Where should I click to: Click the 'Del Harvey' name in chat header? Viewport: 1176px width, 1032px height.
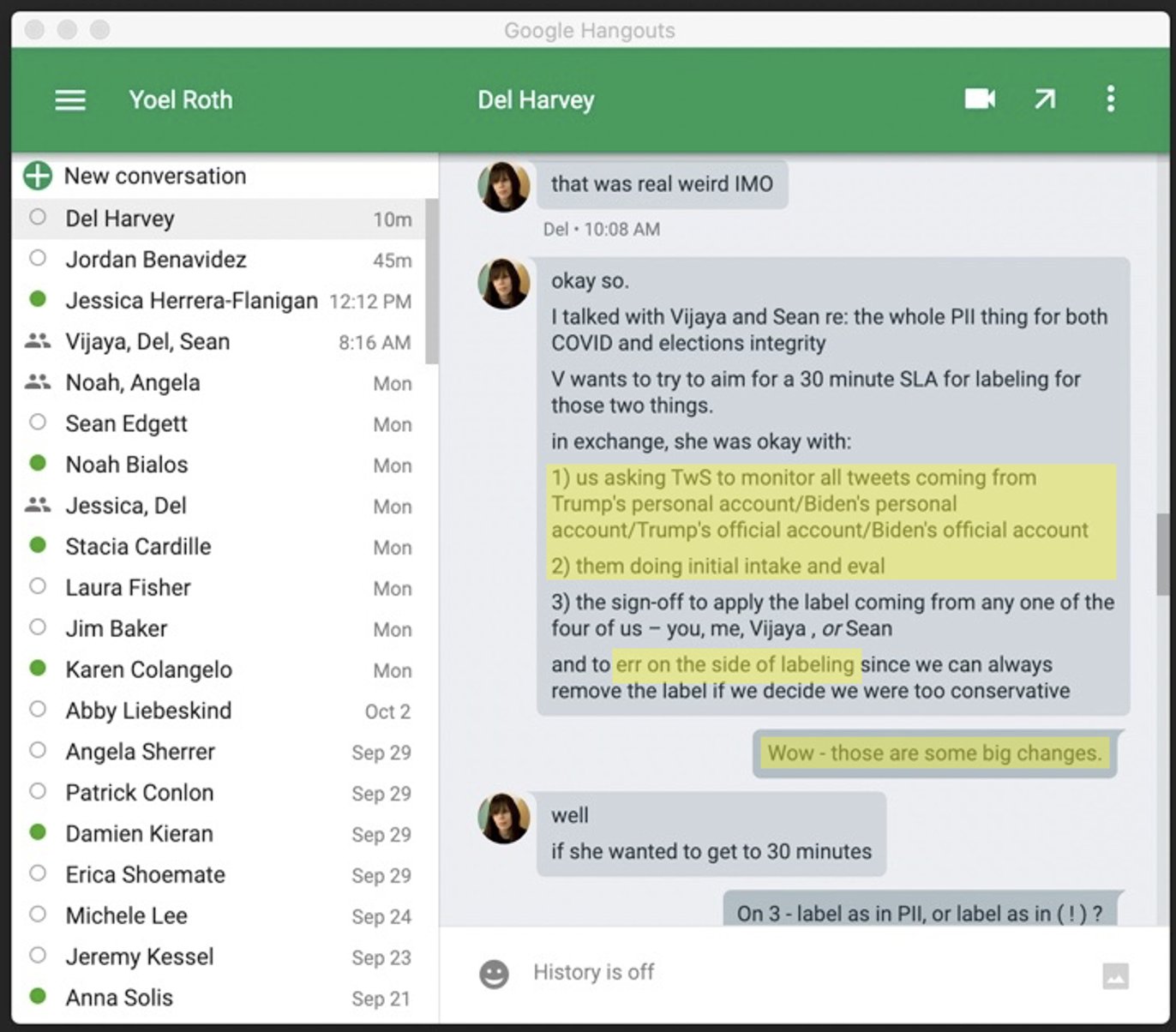[x=536, y=100]
